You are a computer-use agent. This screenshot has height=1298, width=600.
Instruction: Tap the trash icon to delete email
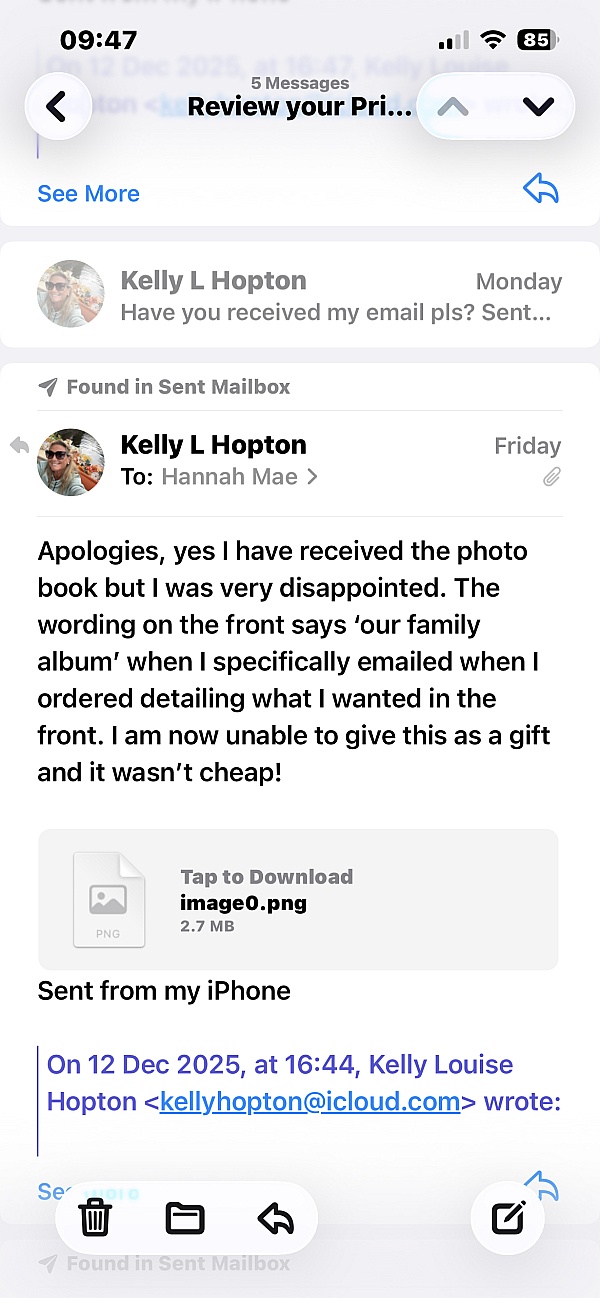(x=95, y=1218)
